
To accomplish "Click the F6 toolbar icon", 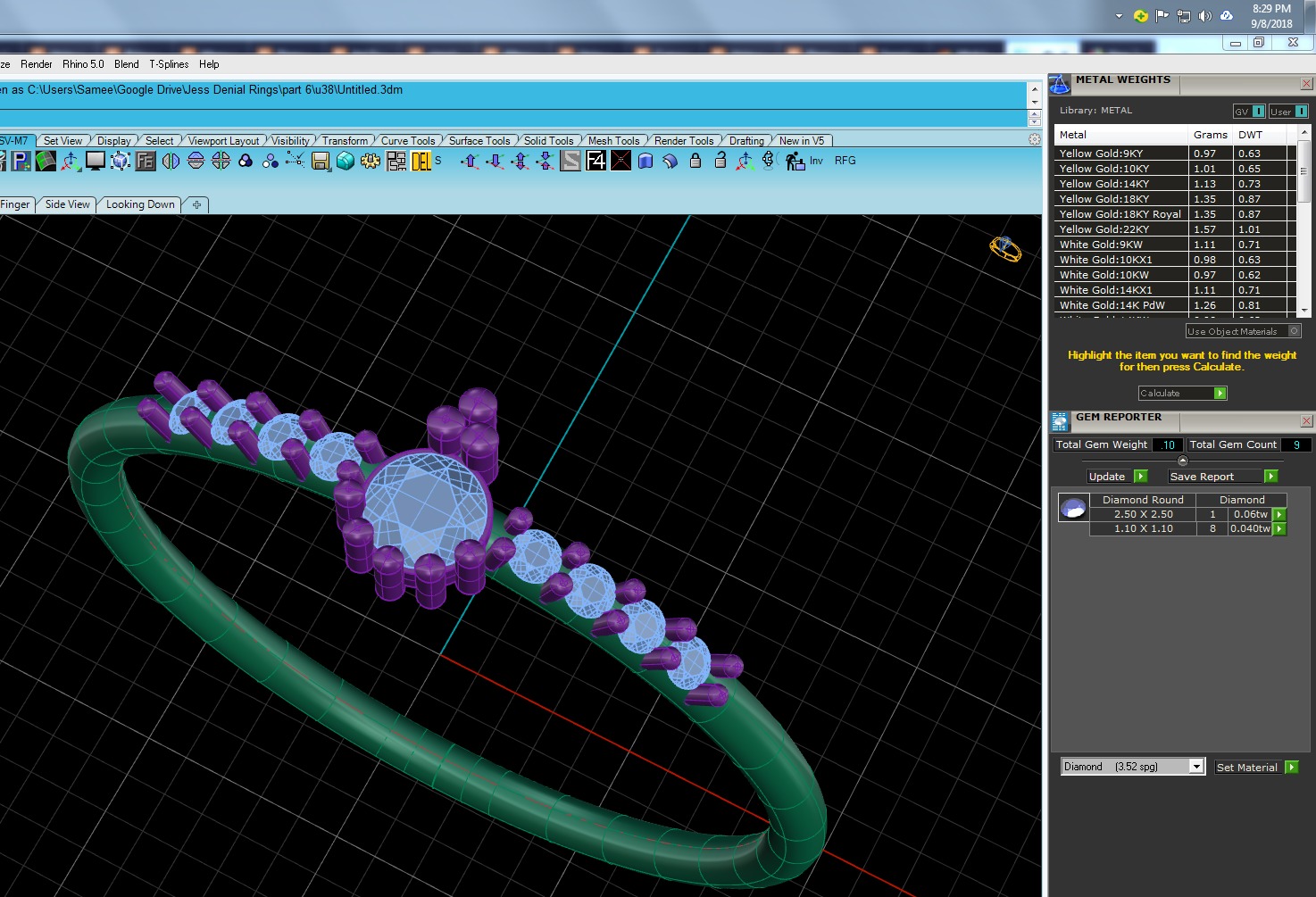I will pyautogui.click(x=146, y=161).
